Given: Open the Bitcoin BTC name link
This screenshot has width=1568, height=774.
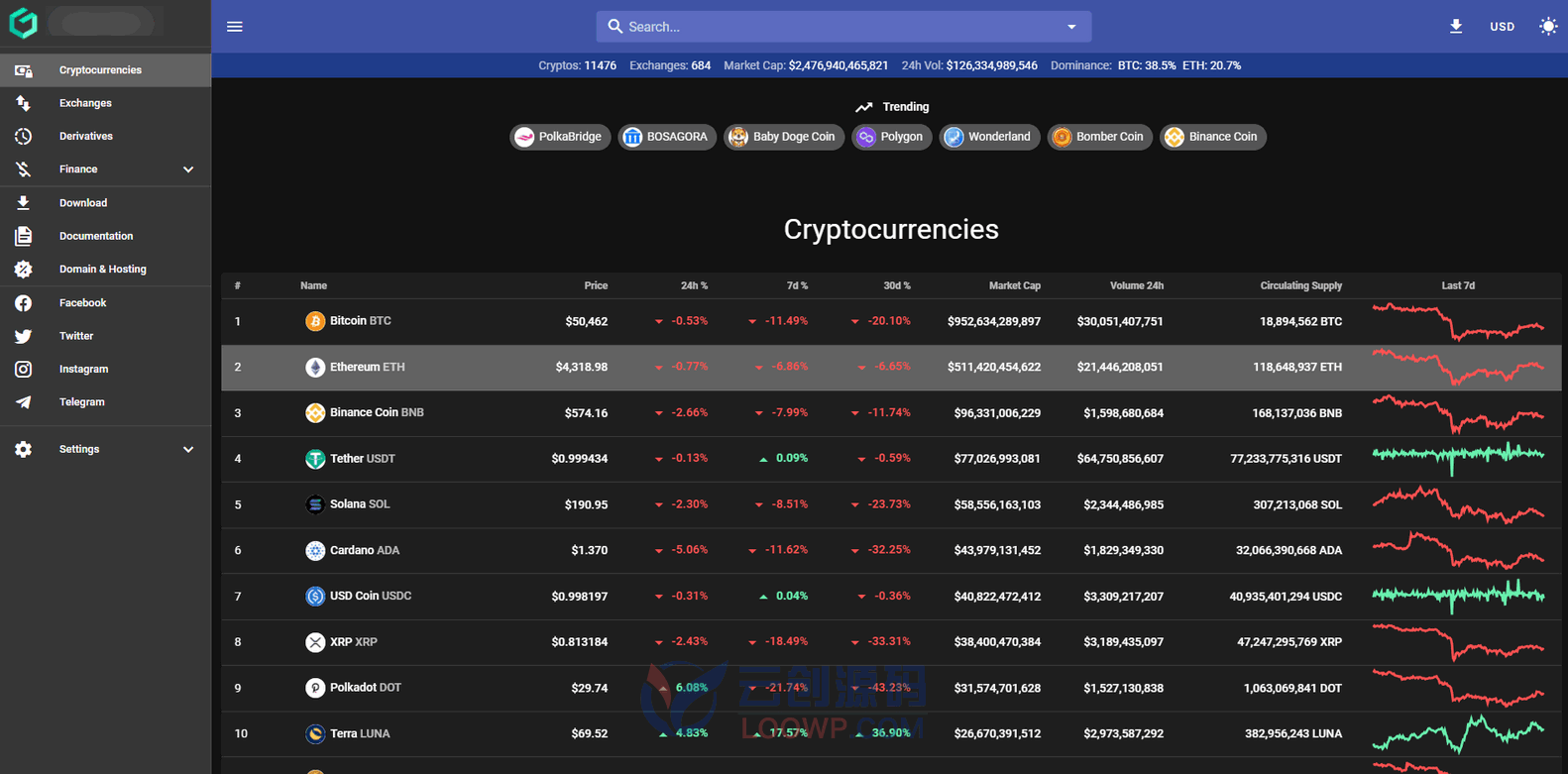Looking at the screenshot, I should pyautogui.click(x=361, y=321).
